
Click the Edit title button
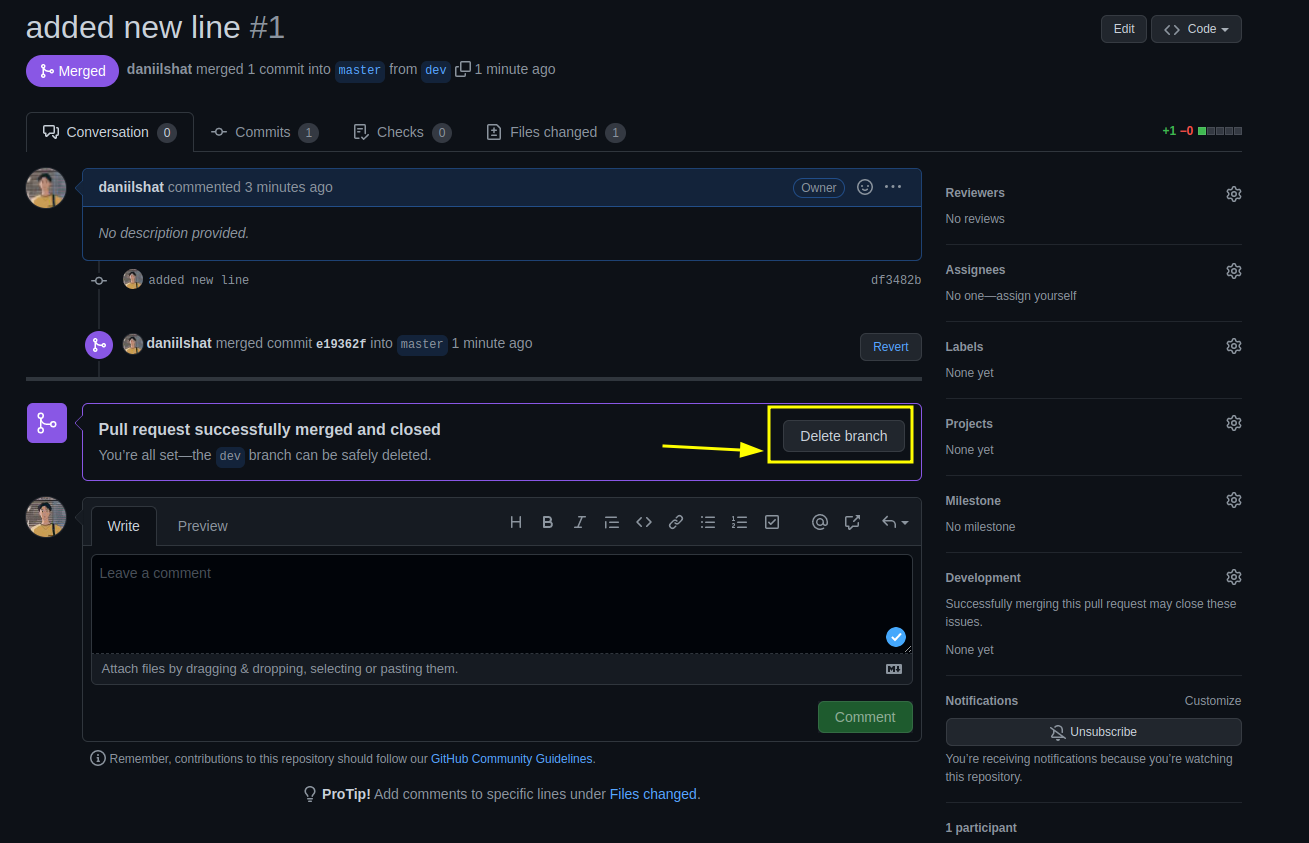(1124, 29)
